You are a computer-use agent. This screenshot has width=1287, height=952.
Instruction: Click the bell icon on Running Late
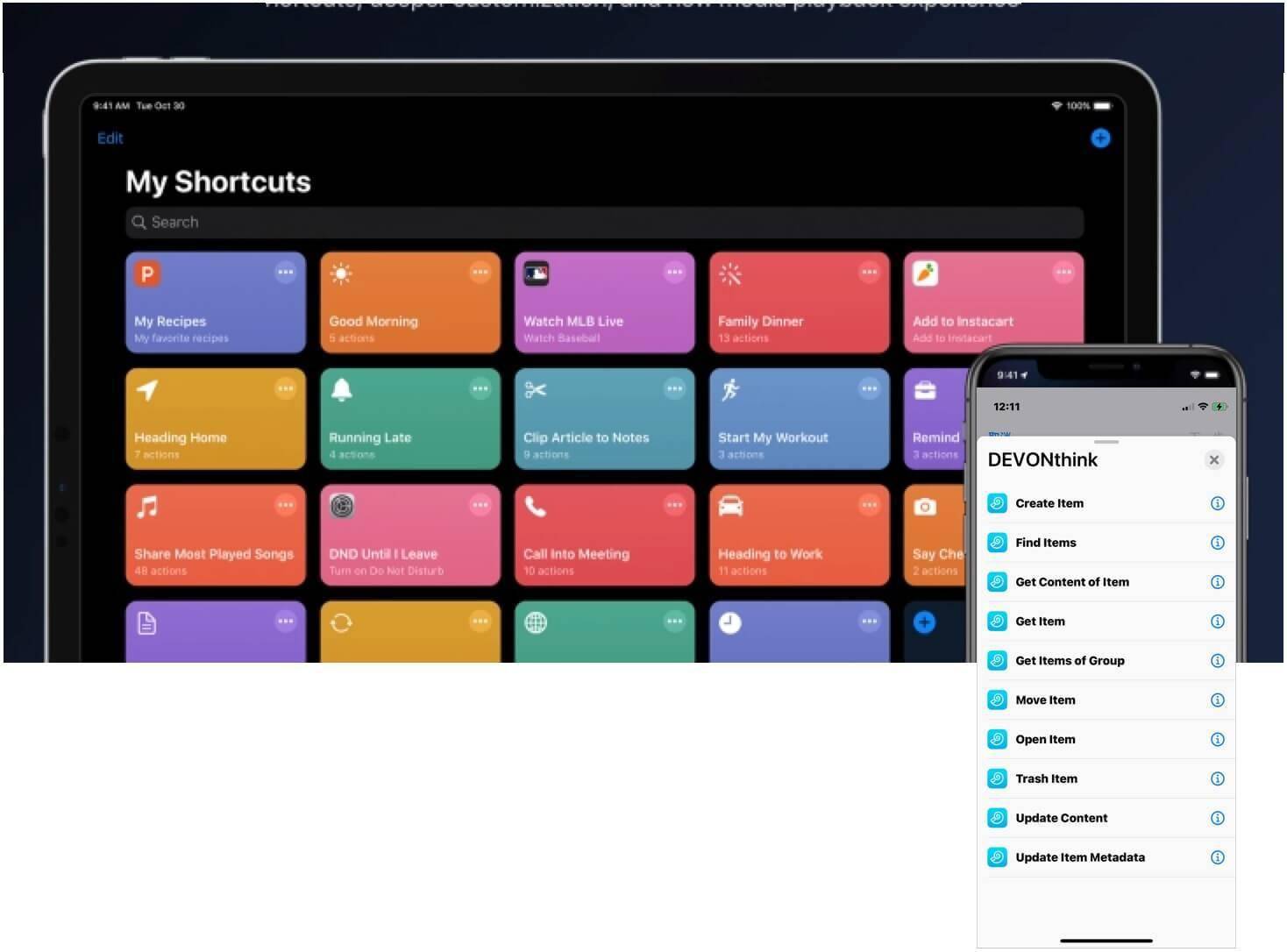341,390
